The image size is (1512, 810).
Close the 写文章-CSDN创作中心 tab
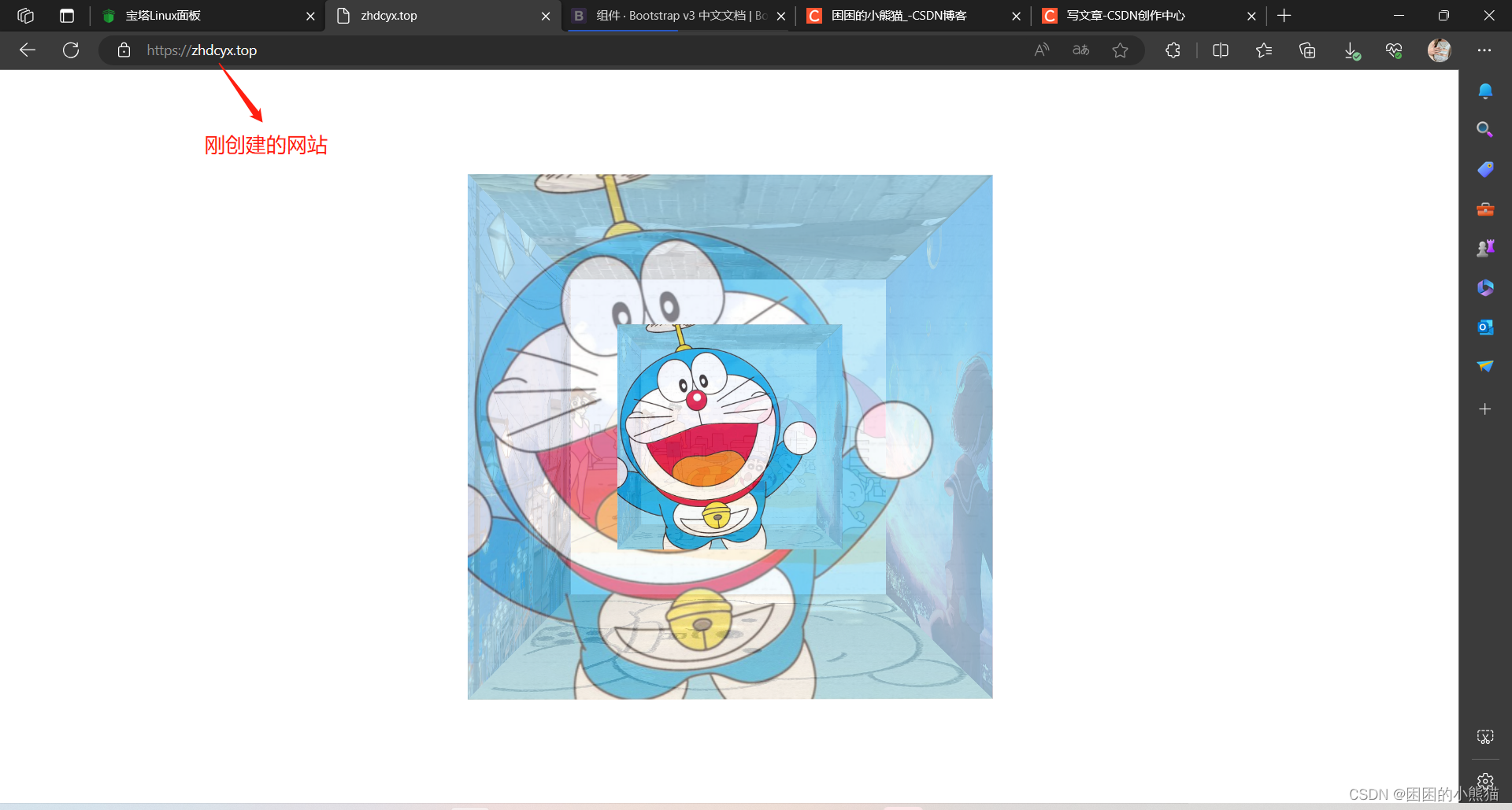(x=1251, y=16)
